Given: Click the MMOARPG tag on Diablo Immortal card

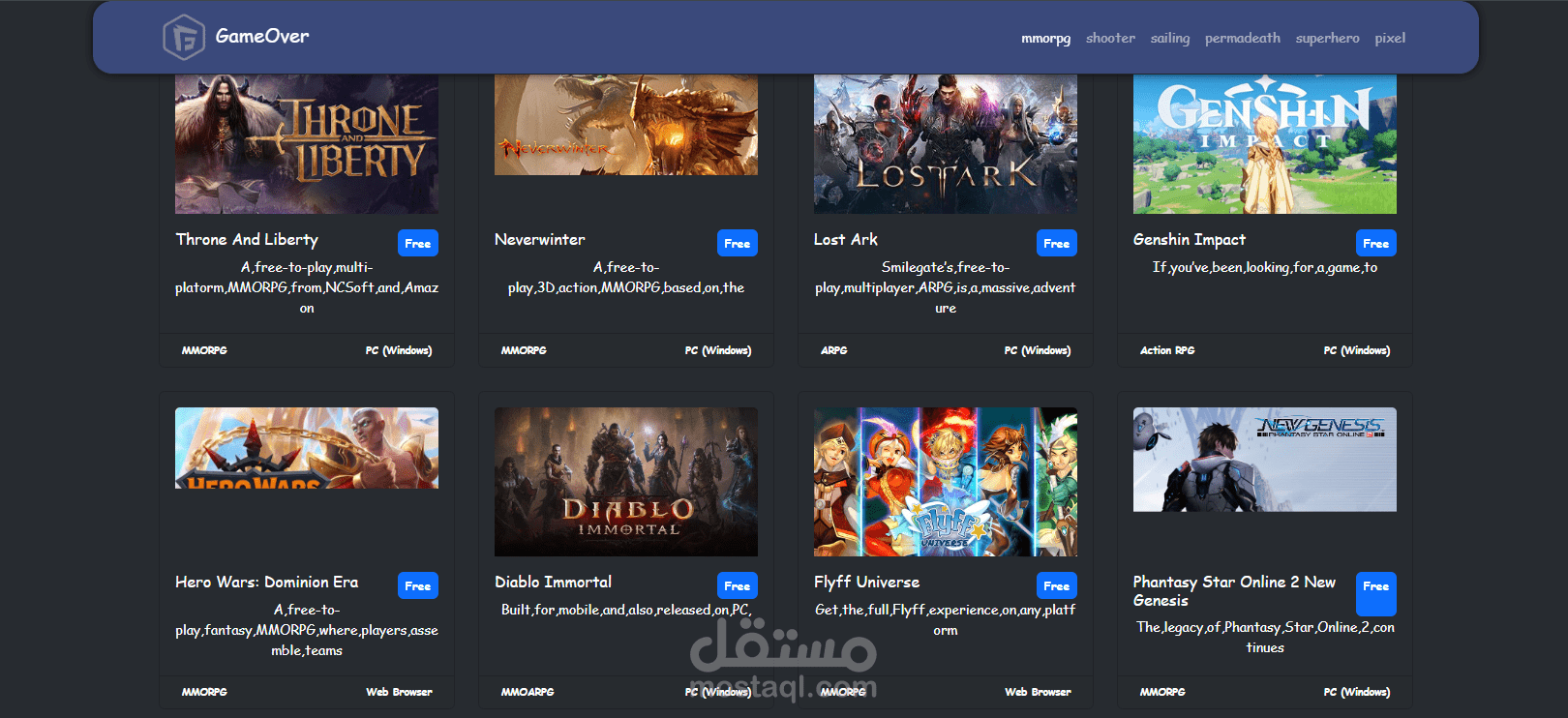Looking at the screenshot, I should pos(528,692).
